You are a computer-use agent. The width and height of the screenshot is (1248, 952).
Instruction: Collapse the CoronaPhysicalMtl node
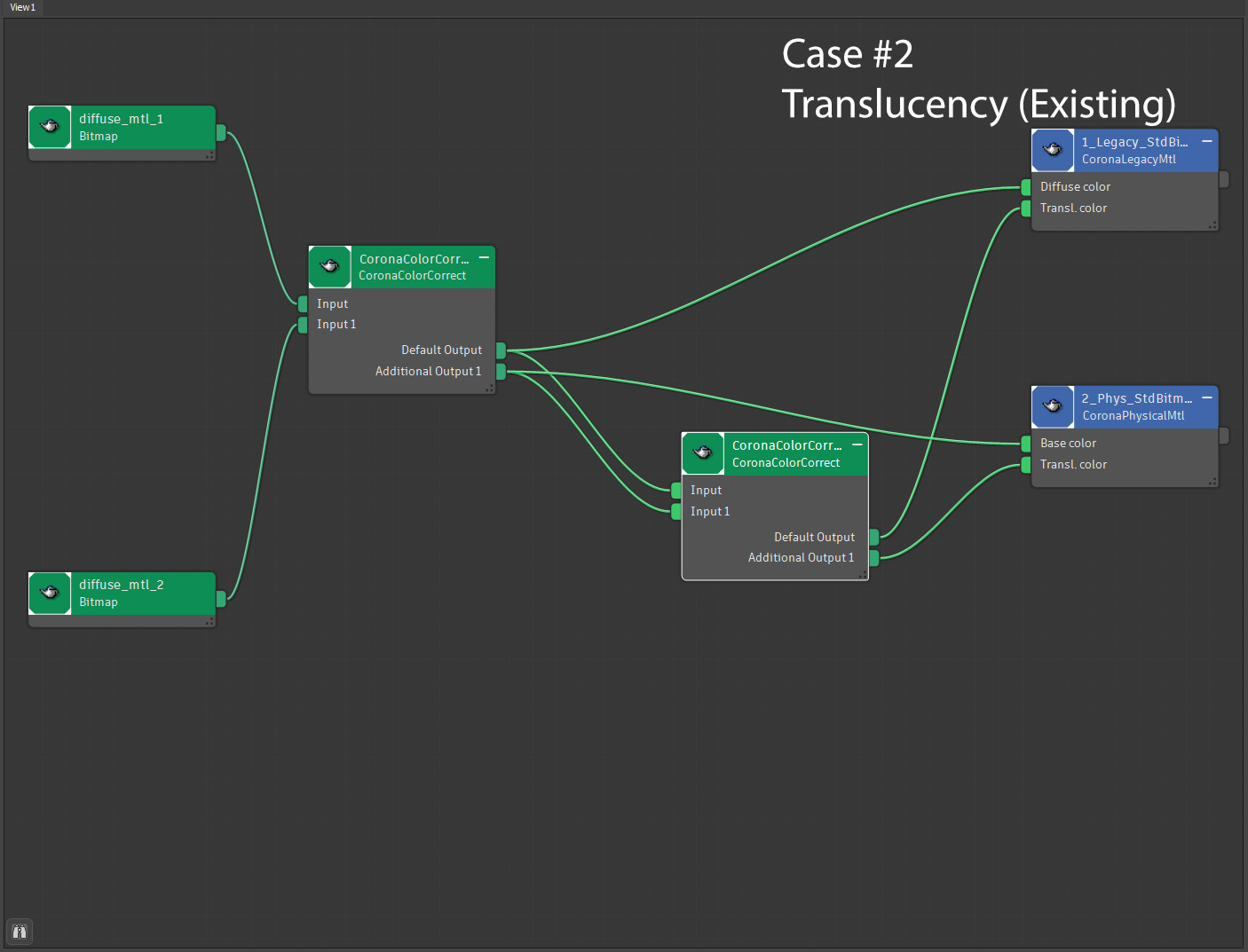1206,397
